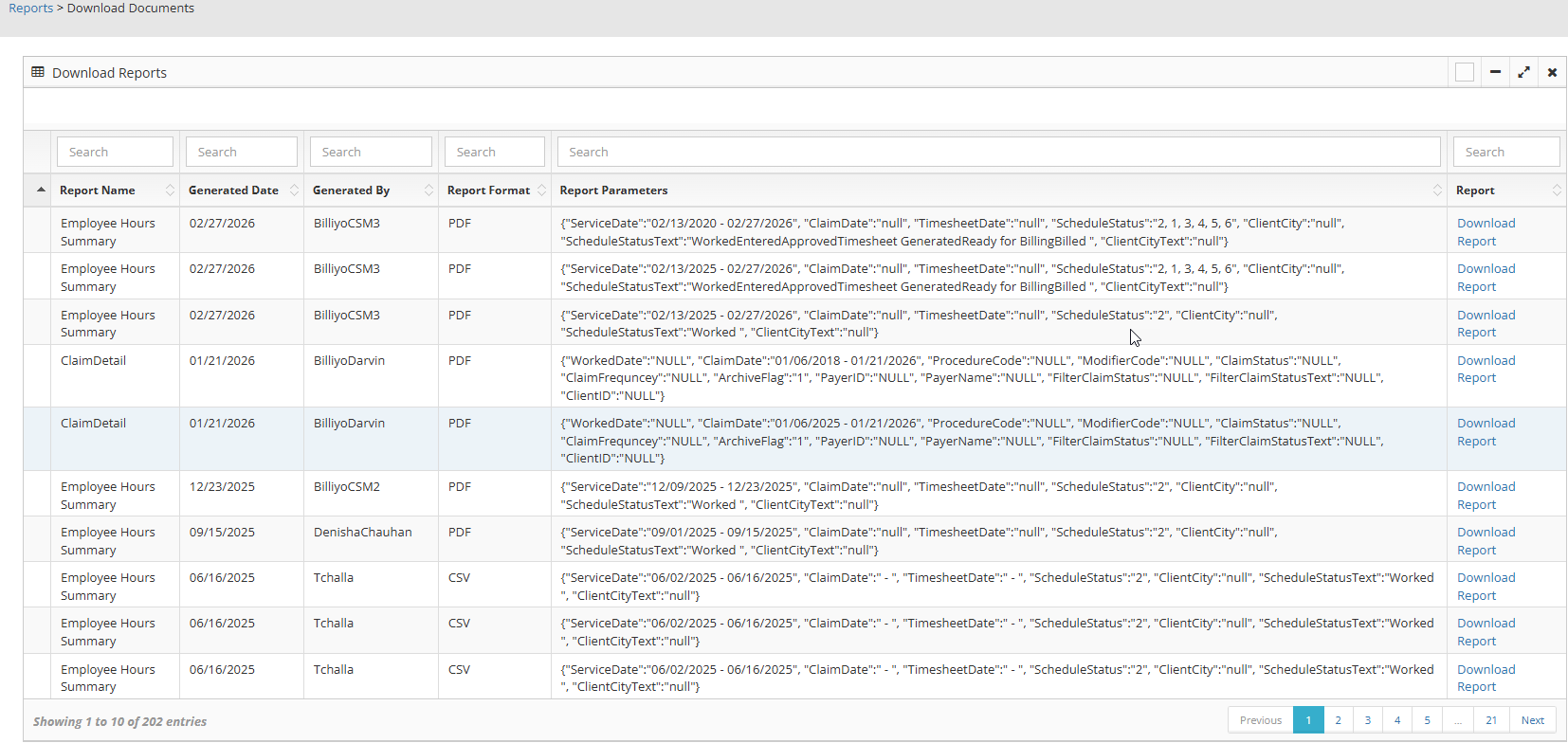Click the Reports breadcrumb link
The width and height of the screenshot is (1568, 743).
[x=30, y=9]
